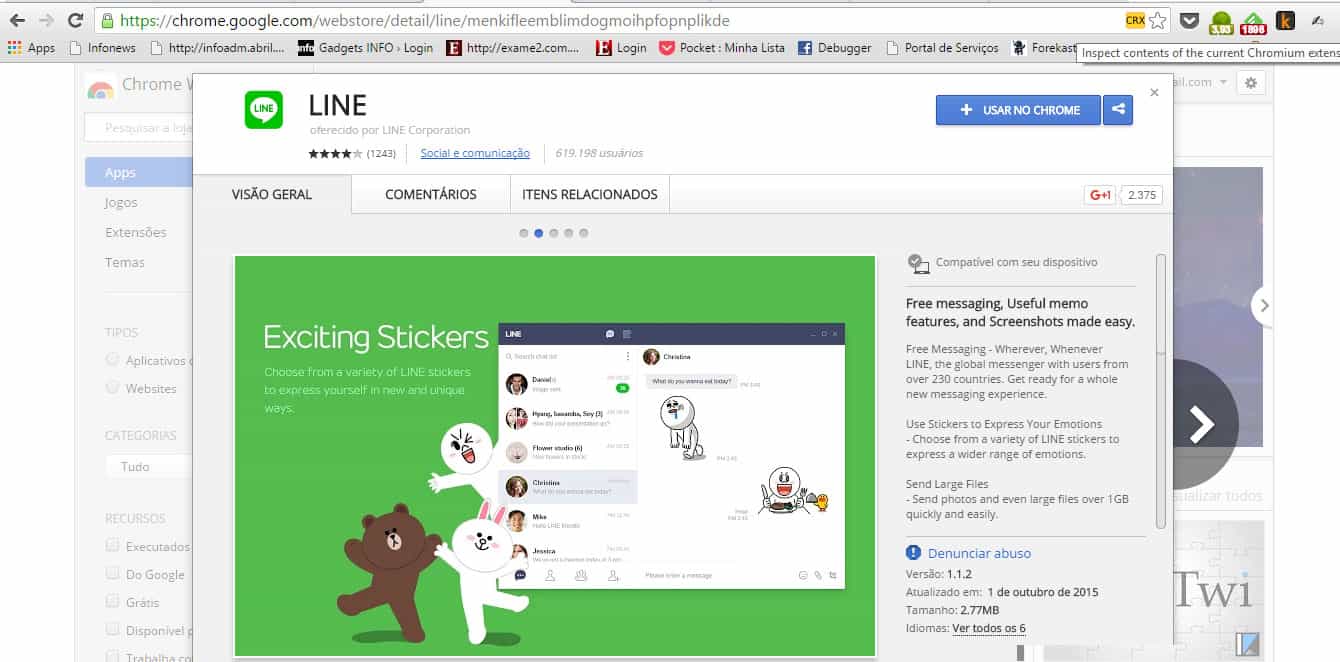Click the description panel scrollbar
Image resolution: width=1340 pixels, height=662 pixels.
click(1161, 390)
